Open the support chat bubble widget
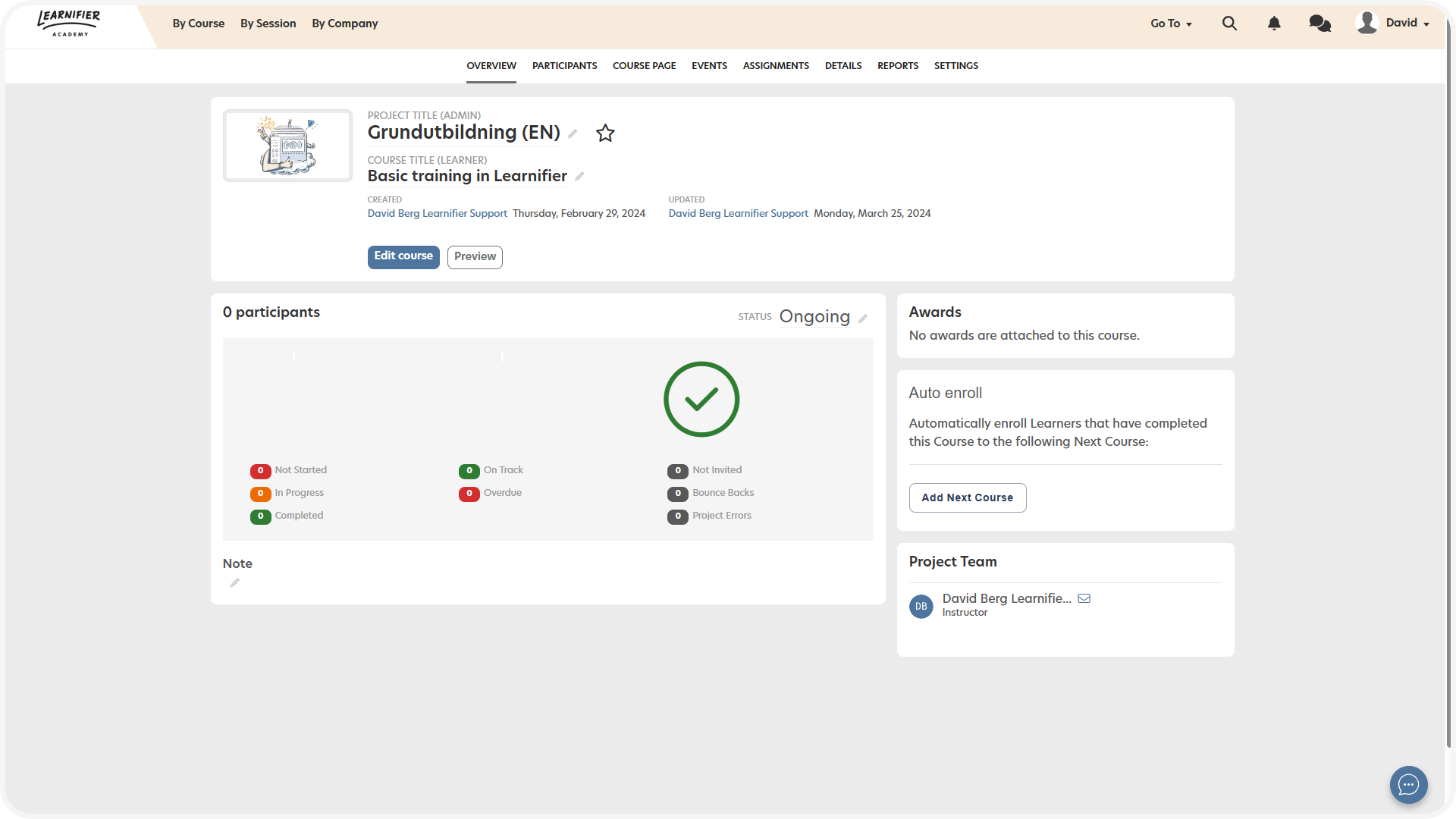Viewport: 1456px width, 819px height. 1408,785
